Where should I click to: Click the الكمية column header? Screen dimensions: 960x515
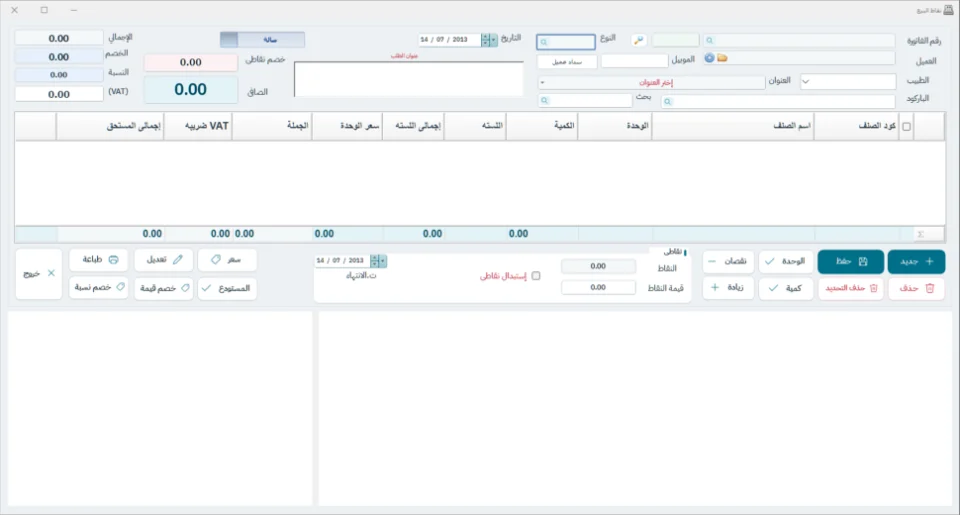click(x=542, y=126)
